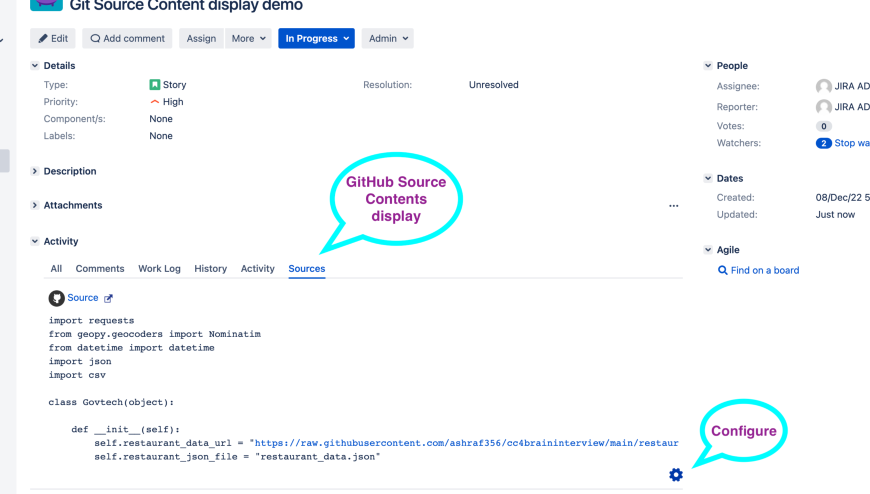Open the attachments three-dot options menu

point(674,206)
